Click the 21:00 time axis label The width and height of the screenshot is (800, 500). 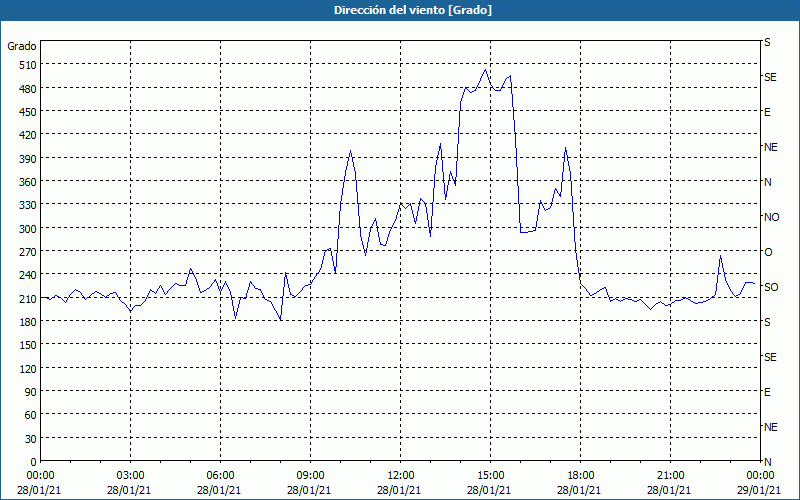[670, 476]
